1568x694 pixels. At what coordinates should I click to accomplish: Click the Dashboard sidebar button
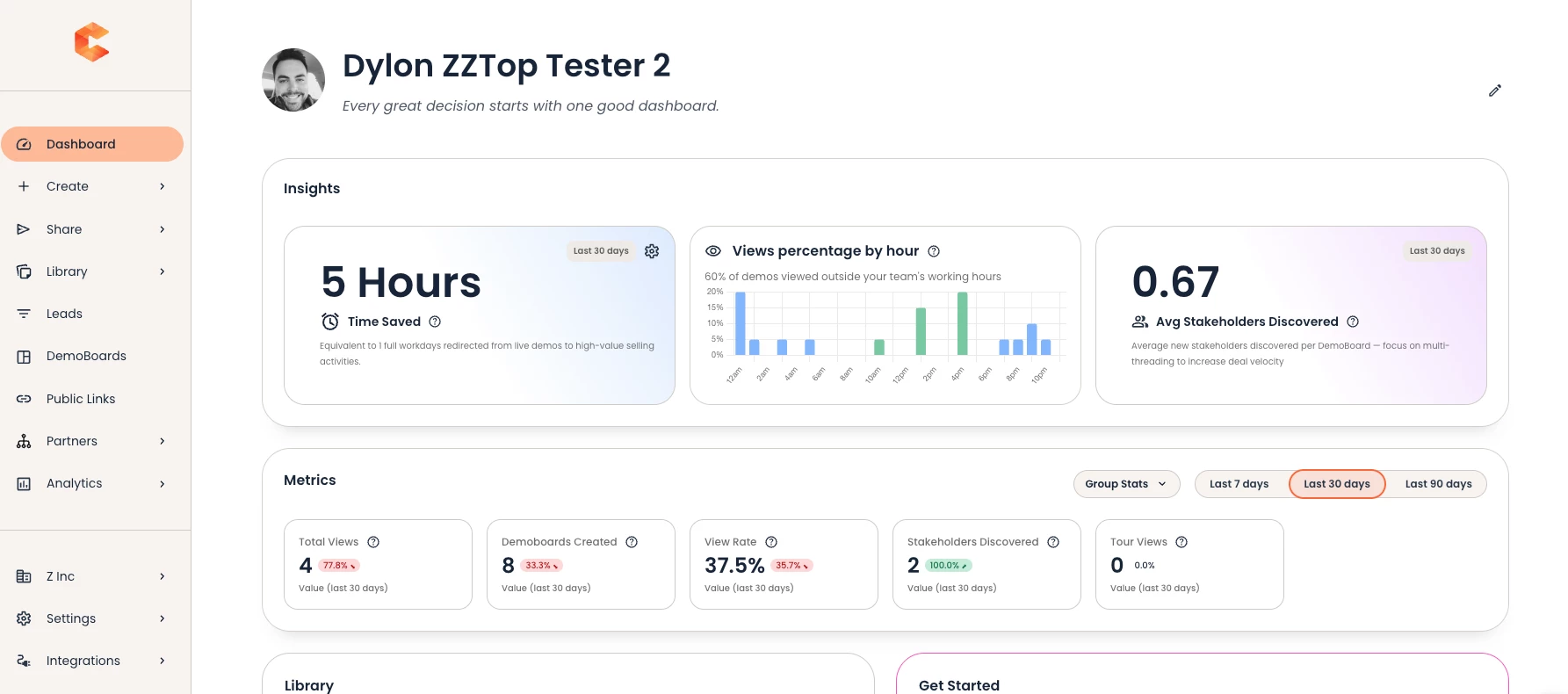pyautogui.click(x=92, y=144)
